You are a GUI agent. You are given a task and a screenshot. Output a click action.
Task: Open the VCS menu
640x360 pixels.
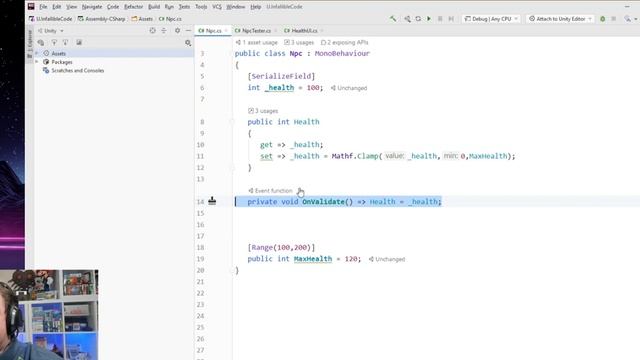click(217, 7)
